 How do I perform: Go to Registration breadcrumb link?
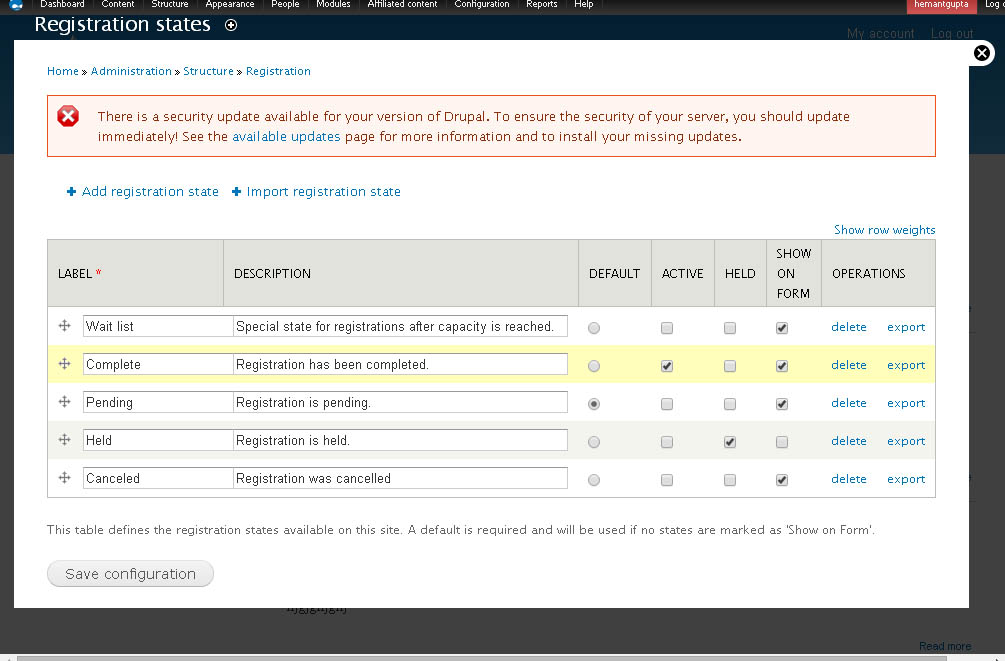(x=278, y=71)
